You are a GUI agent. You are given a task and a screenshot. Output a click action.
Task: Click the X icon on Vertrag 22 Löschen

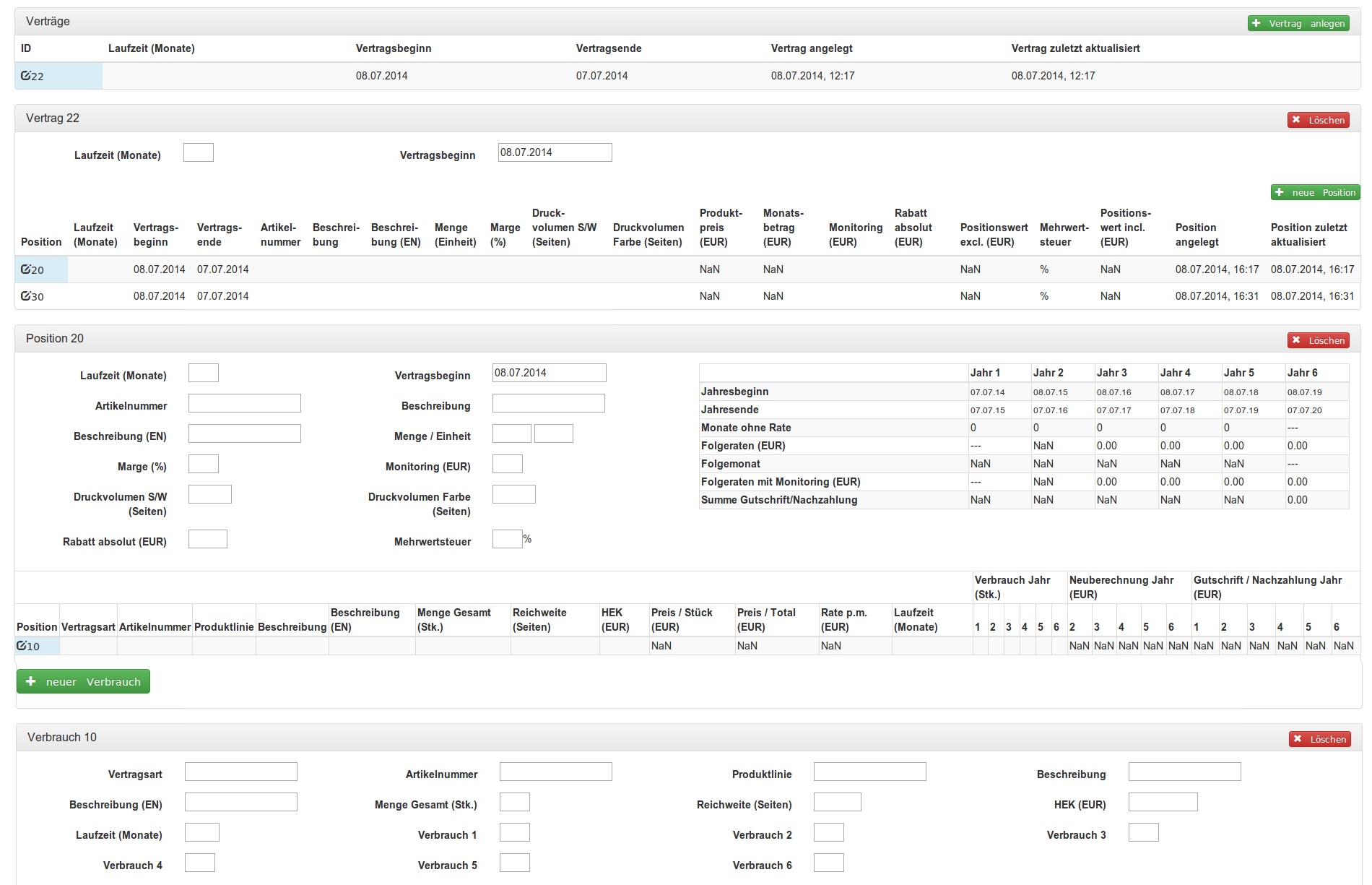[1297, 120]
